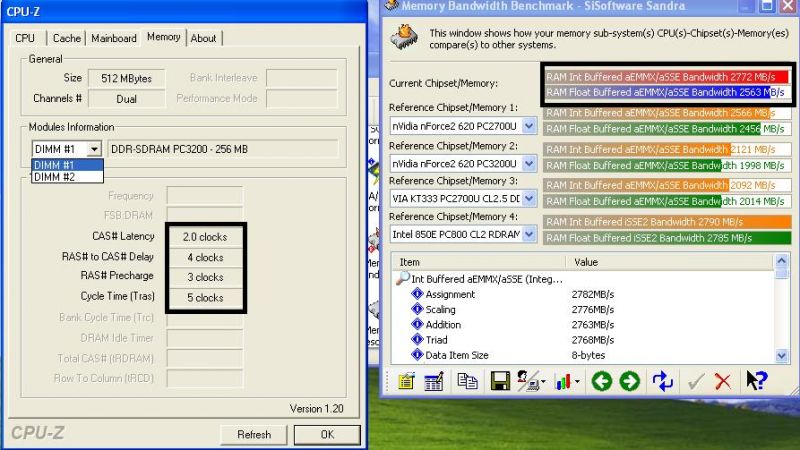Image resolution: width=800 pixels, height=450 pixels.
Task: Click the Item column header
Action: click(479, 262)
